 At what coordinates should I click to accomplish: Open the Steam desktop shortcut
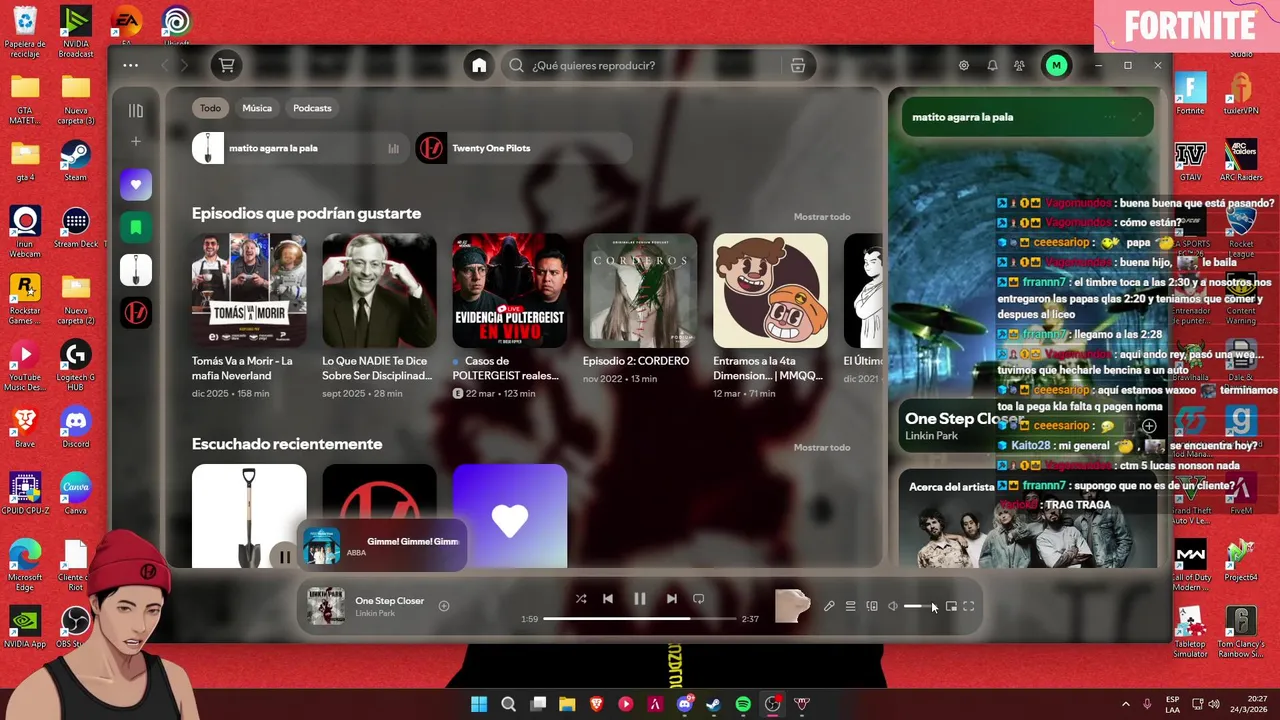pyautogui.click(x=75, y=159)
